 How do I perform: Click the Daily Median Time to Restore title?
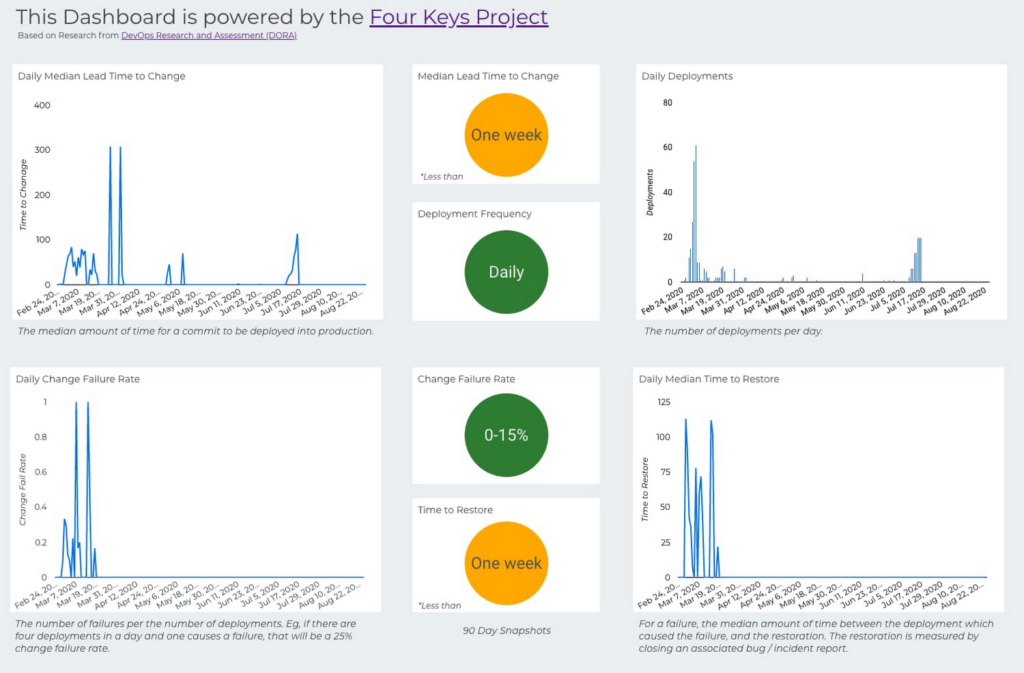(x=709, y=379)
